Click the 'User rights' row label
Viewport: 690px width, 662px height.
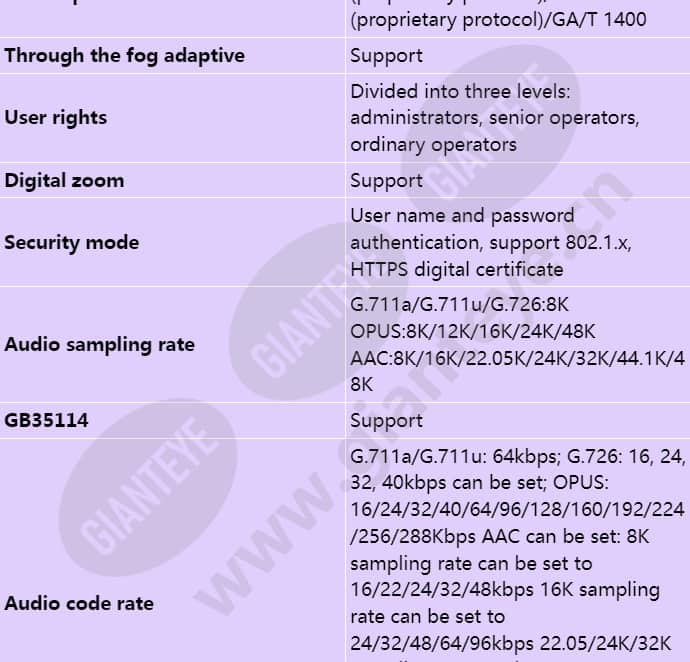55,118
